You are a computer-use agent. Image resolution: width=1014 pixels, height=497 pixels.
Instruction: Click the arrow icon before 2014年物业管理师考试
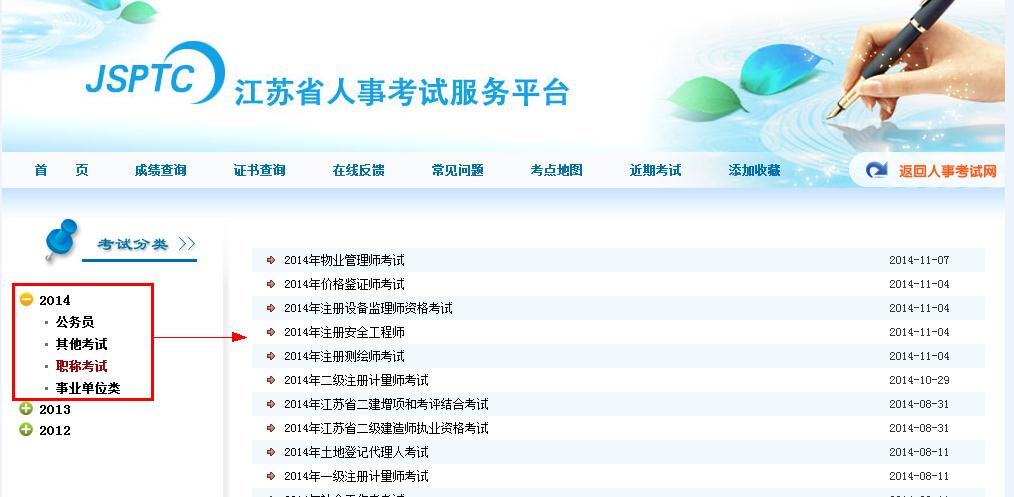pos(271,260)
